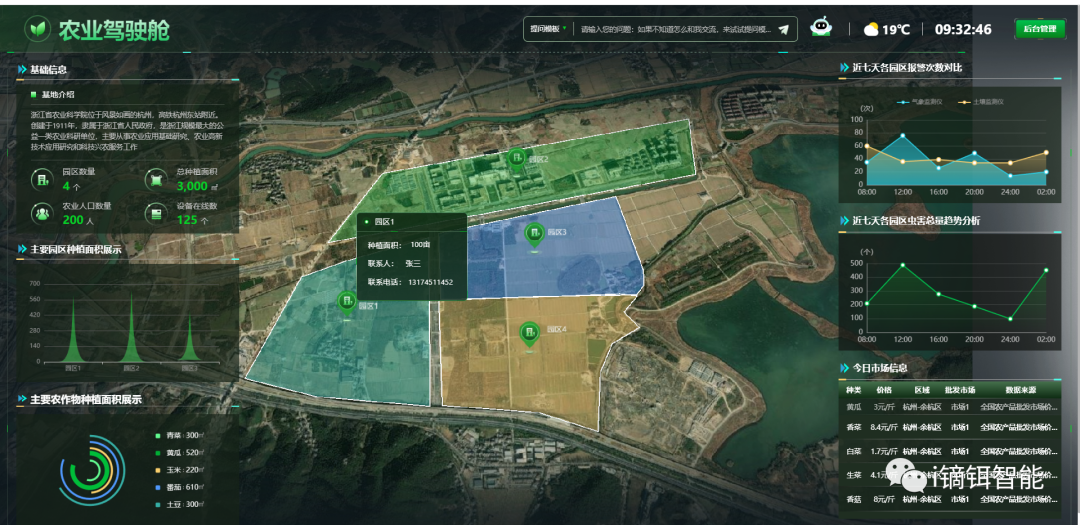Viewport: 1080px width, 525px height.
Task: Click the green leaf logo icon
Action: [x=39, y=29]
